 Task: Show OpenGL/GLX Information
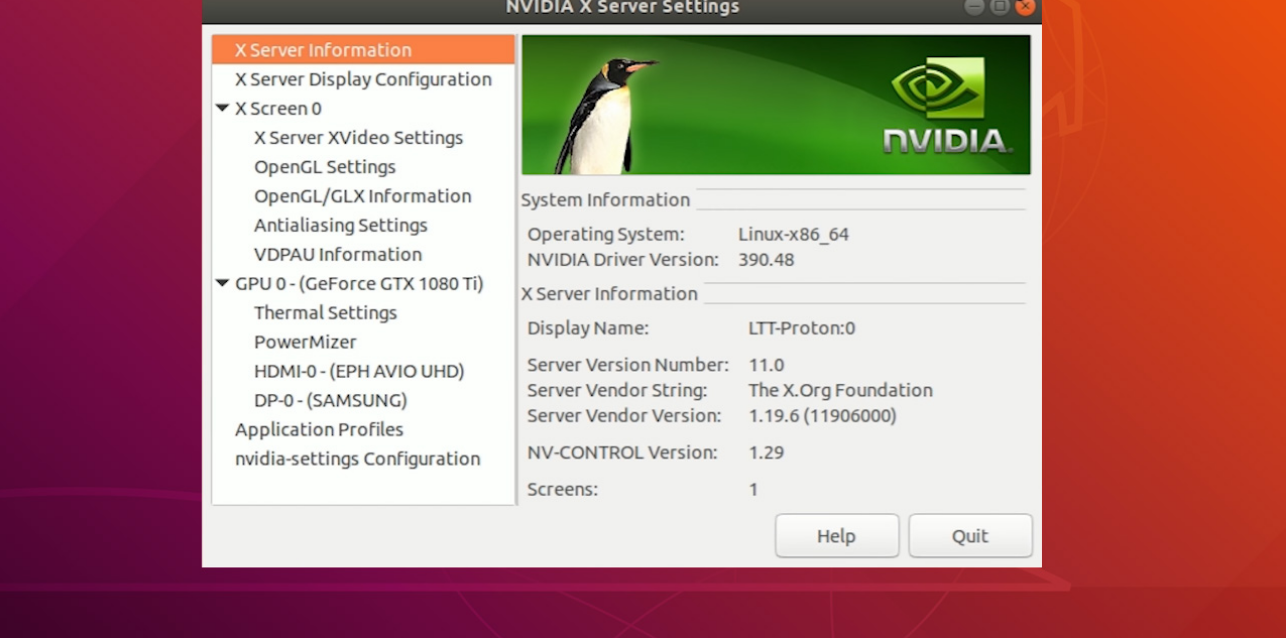coord(363,196)
